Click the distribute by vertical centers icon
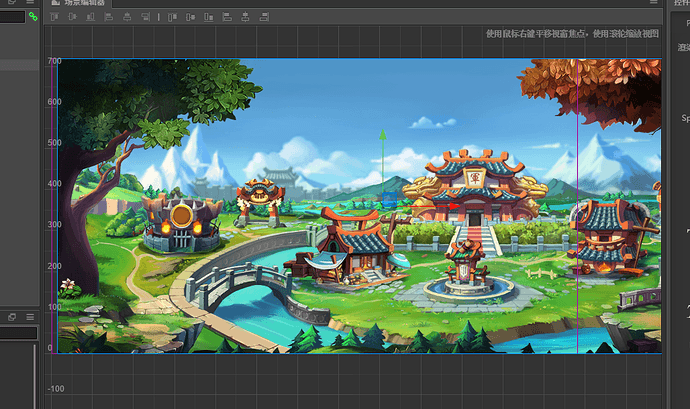690x409 pixels. [191, 17]
